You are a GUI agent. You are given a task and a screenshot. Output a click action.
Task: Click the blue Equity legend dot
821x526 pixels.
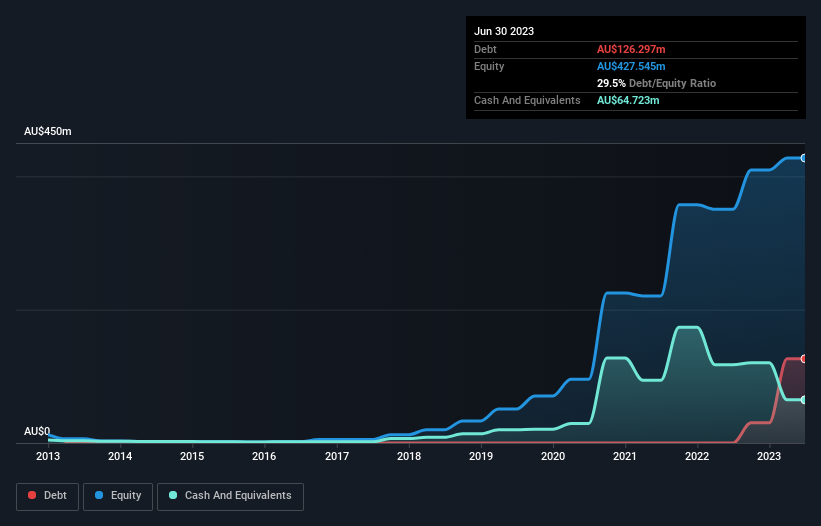click(x=99, y=495)
